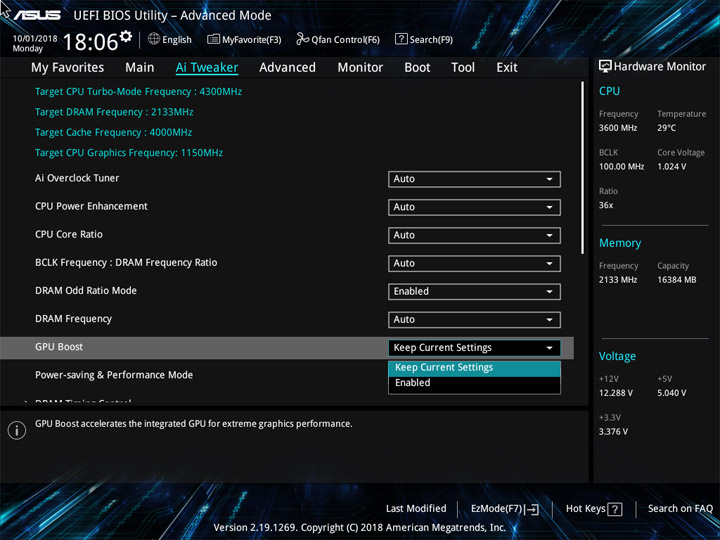Click the info icon beside the help text
720x540 pixels.
(x=17, y=430)
